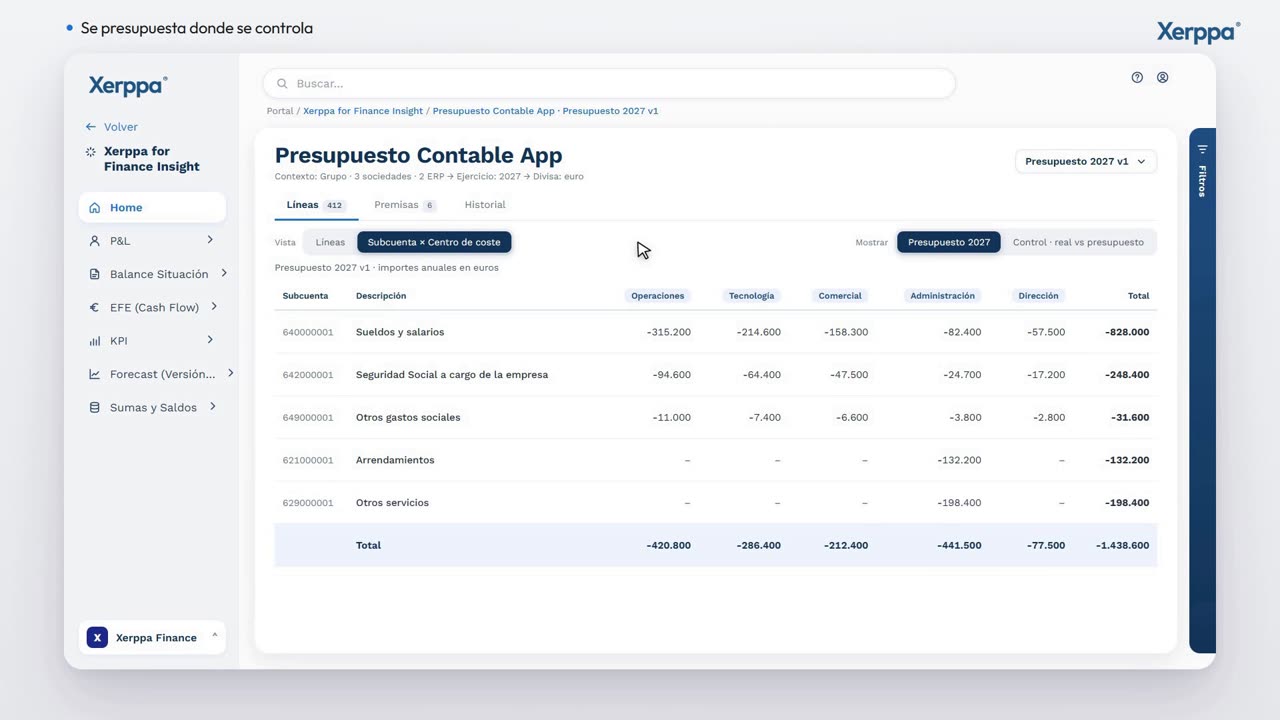Click the P&L person icon

pyautogui.click(x=94, y=241)
